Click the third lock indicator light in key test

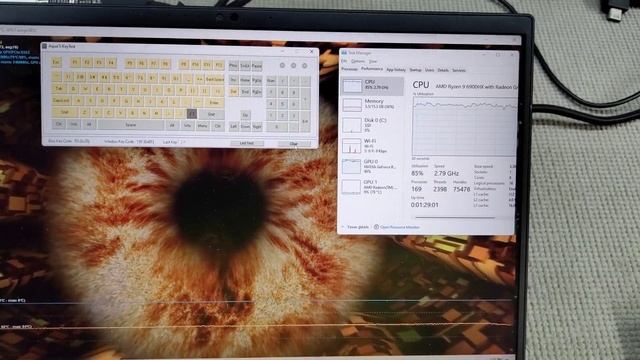click(304, 66)
